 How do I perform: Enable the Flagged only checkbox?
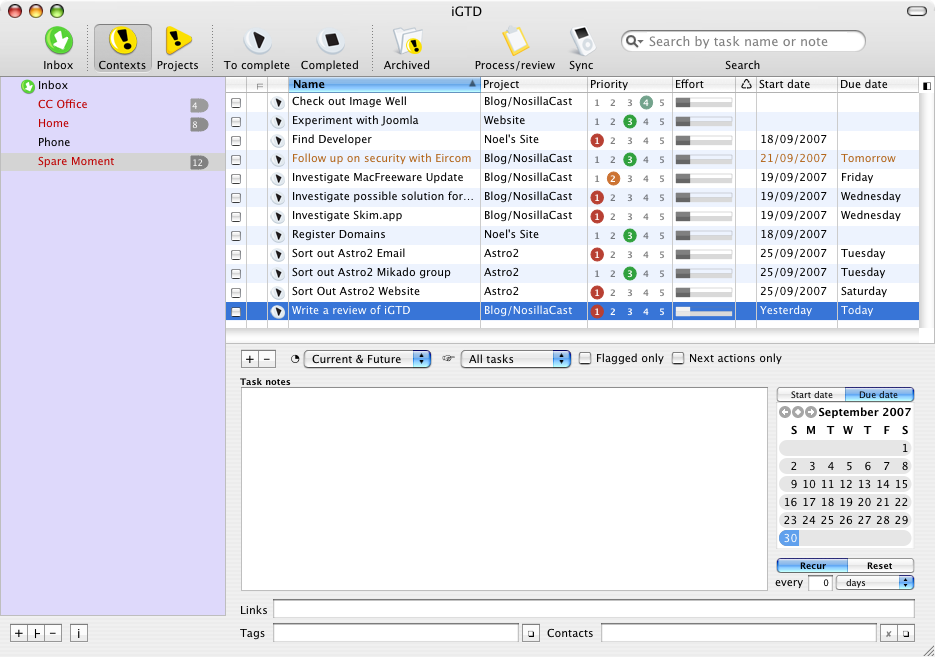coord(586,359)
